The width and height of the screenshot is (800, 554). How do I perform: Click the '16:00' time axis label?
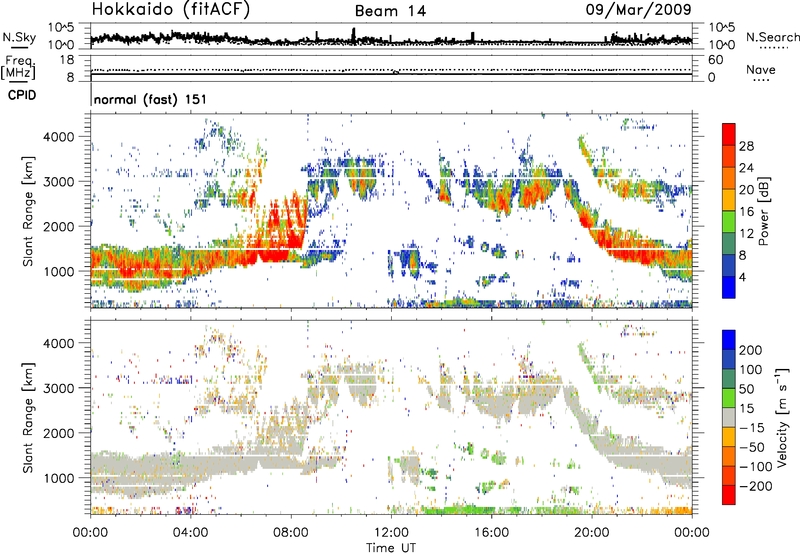pyautogui.click(x=491, y=533)
